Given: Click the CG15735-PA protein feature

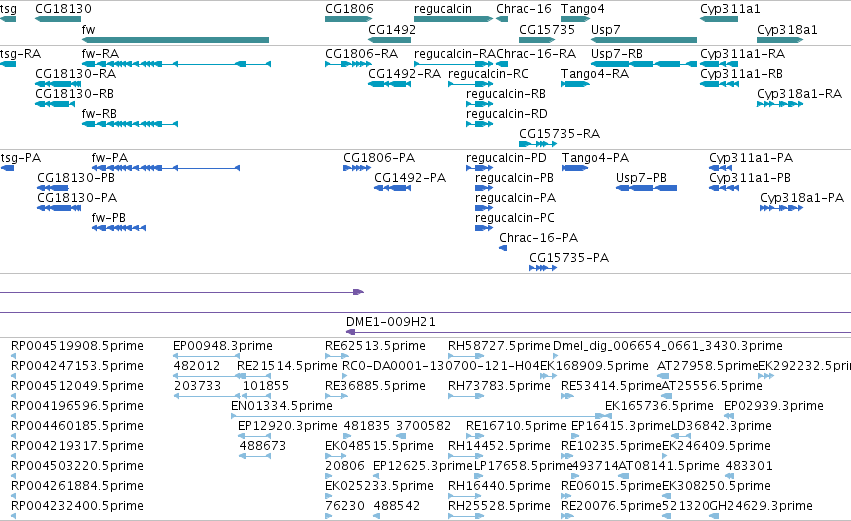Looking at the screenshot, I should click(543, 268).
